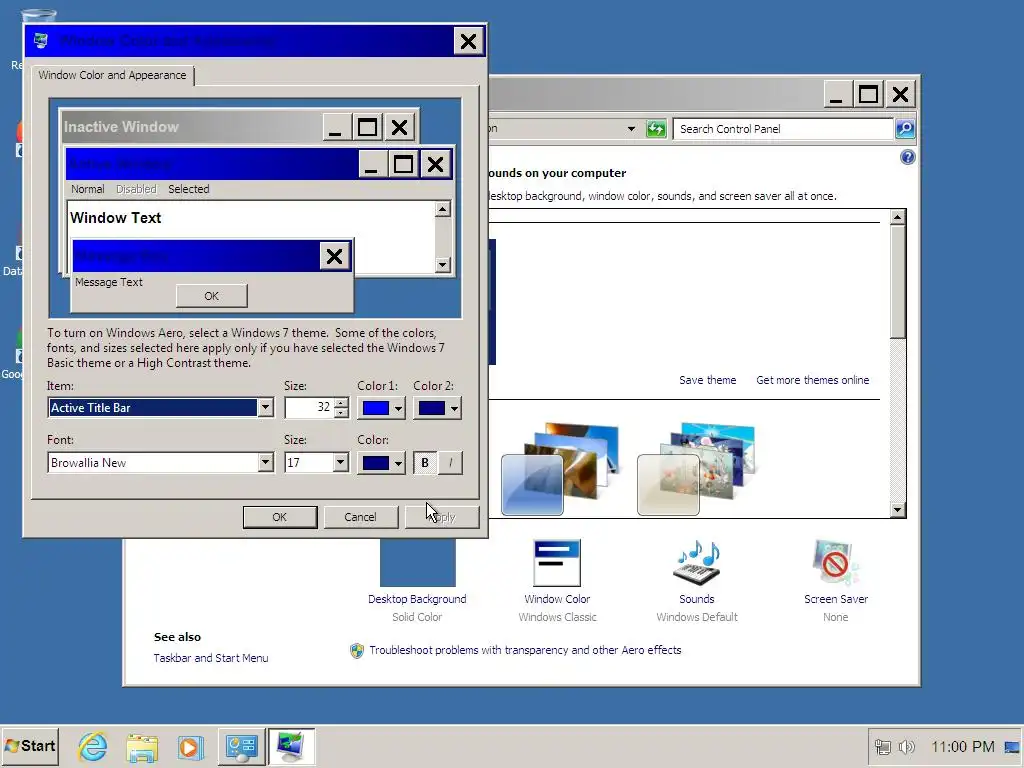Select the Window Color and Appearance tab

[x=112, y=75]
